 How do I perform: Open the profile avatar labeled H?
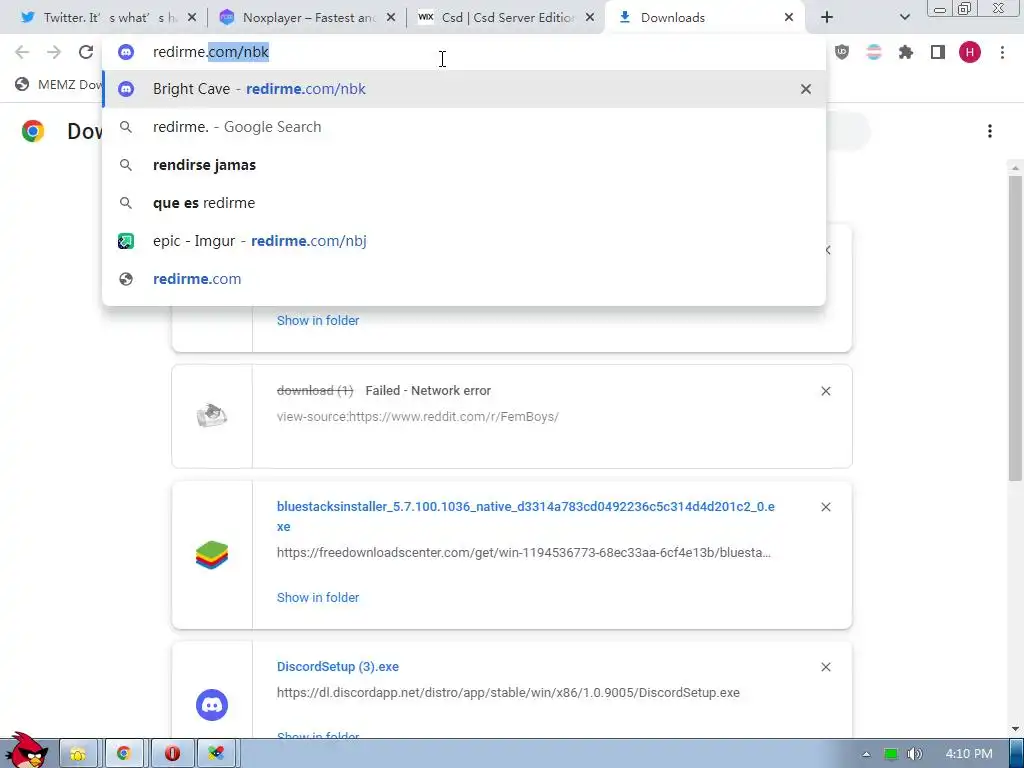[970, 52]
